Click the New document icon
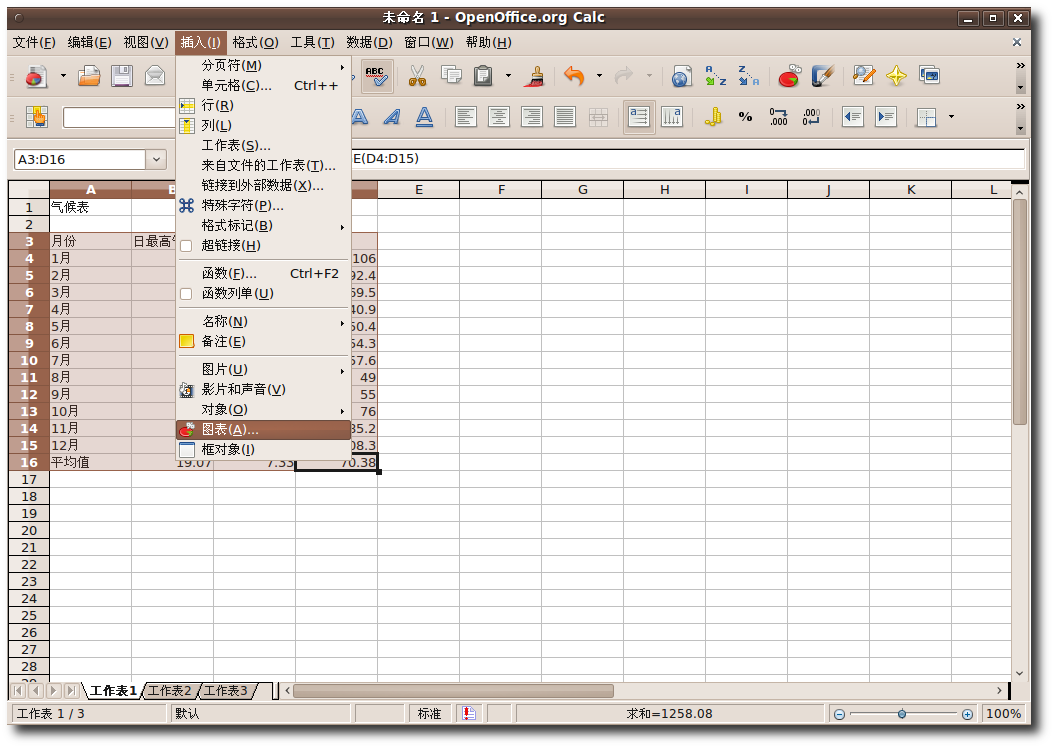This screenshot has width=1054, height=748. coord(36,77)
